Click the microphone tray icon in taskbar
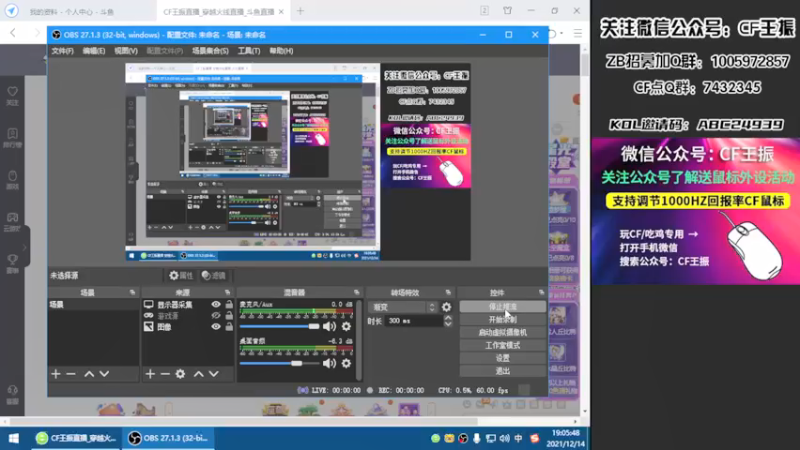 (477, 438)
